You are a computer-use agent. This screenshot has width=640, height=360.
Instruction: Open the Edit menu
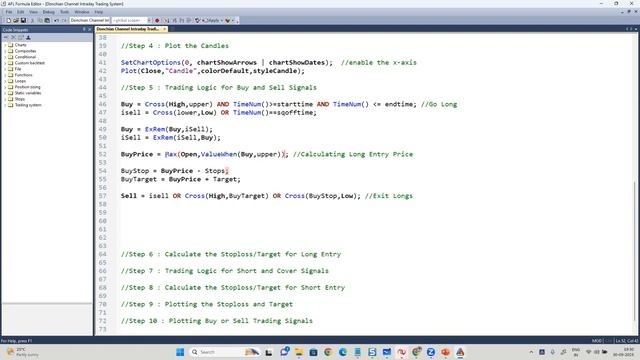(20, 12)
